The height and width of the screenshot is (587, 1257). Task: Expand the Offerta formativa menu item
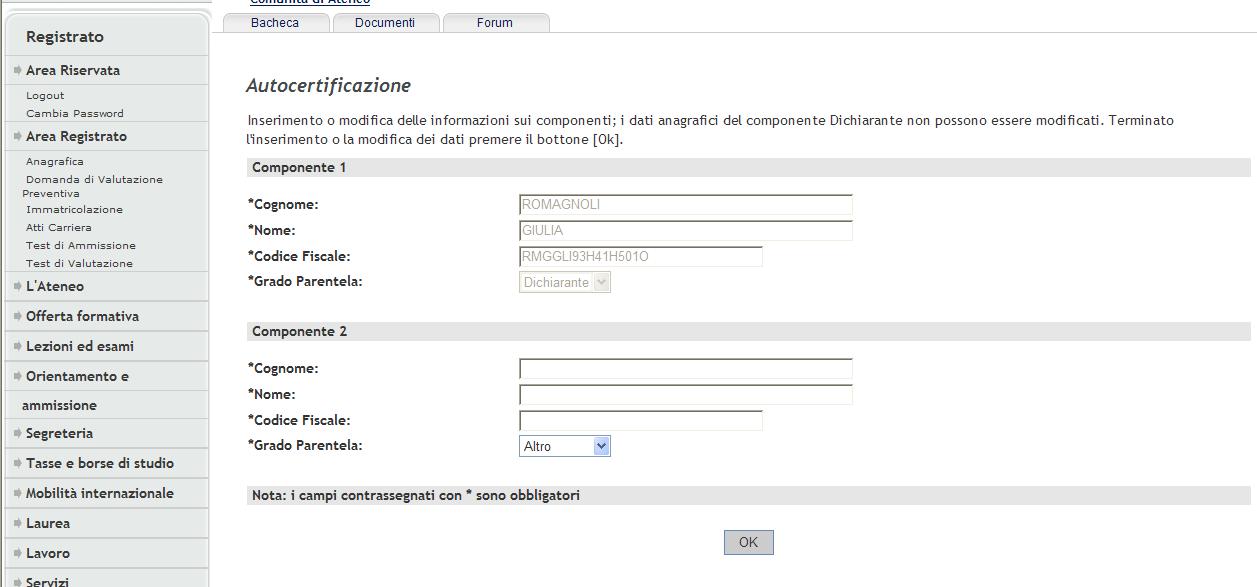(x=82, y=316)
